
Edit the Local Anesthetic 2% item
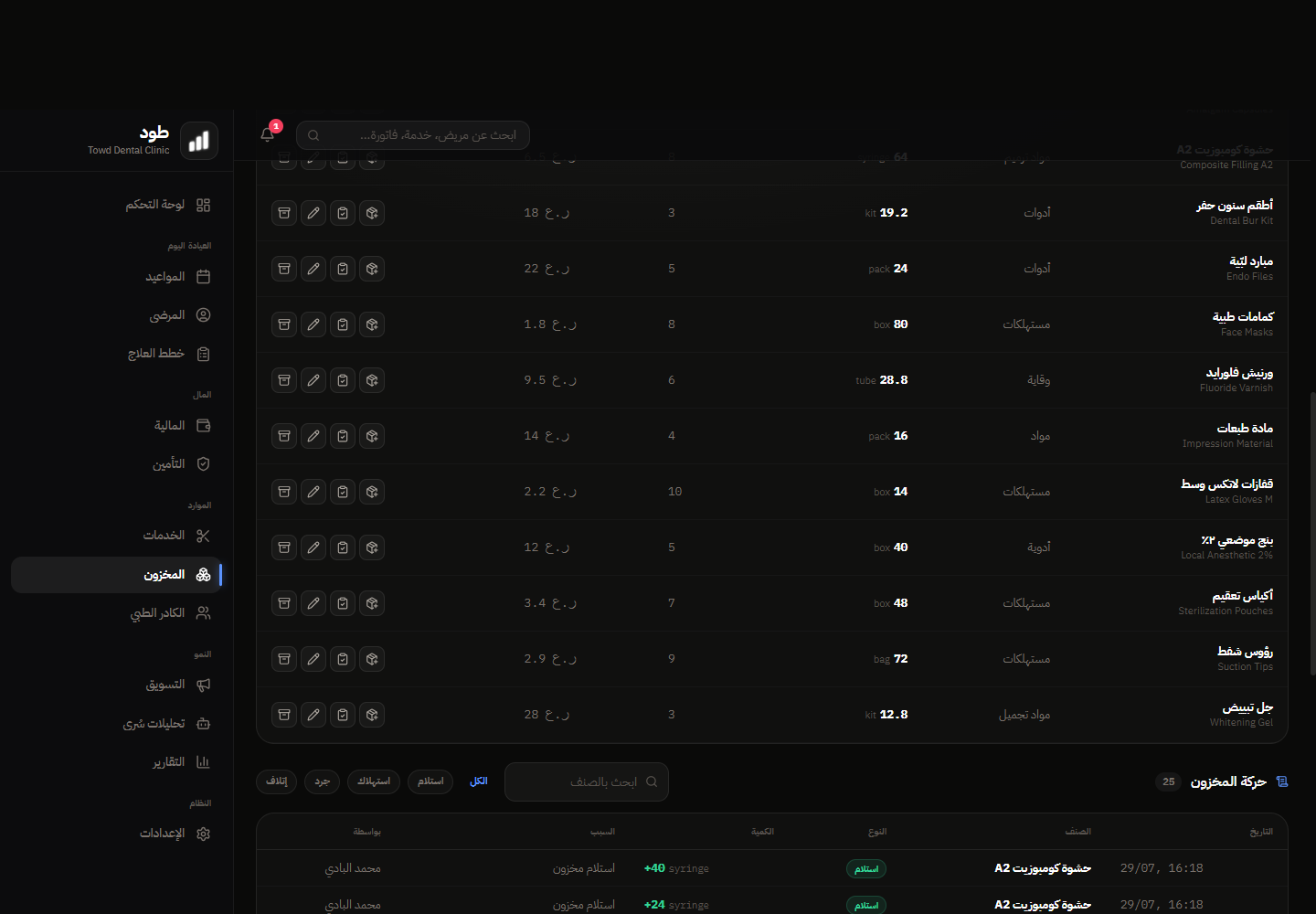[x=313, y=547]
